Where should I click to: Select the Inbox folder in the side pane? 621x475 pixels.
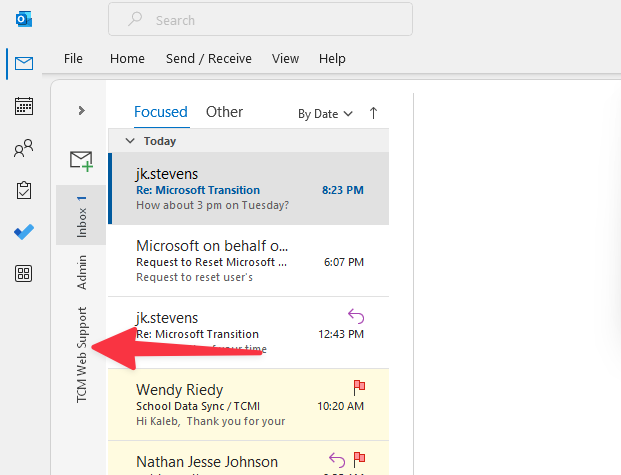(81, 215)
